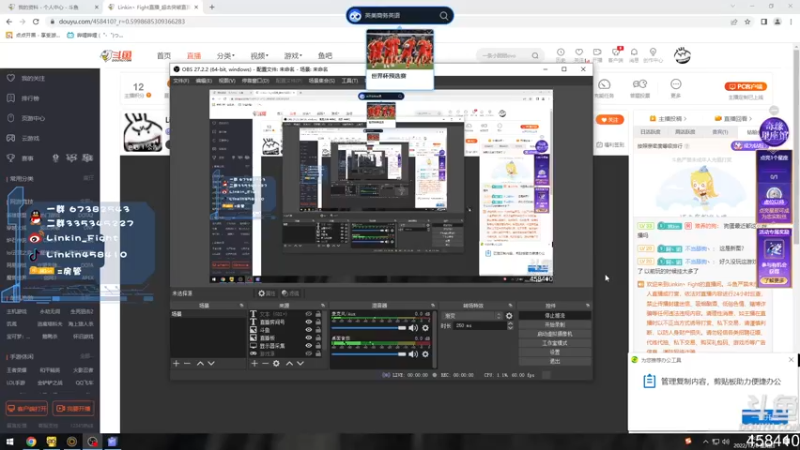Open desktop audio channel settings gear
Screen dimensions: 800x450
(426, 354)
